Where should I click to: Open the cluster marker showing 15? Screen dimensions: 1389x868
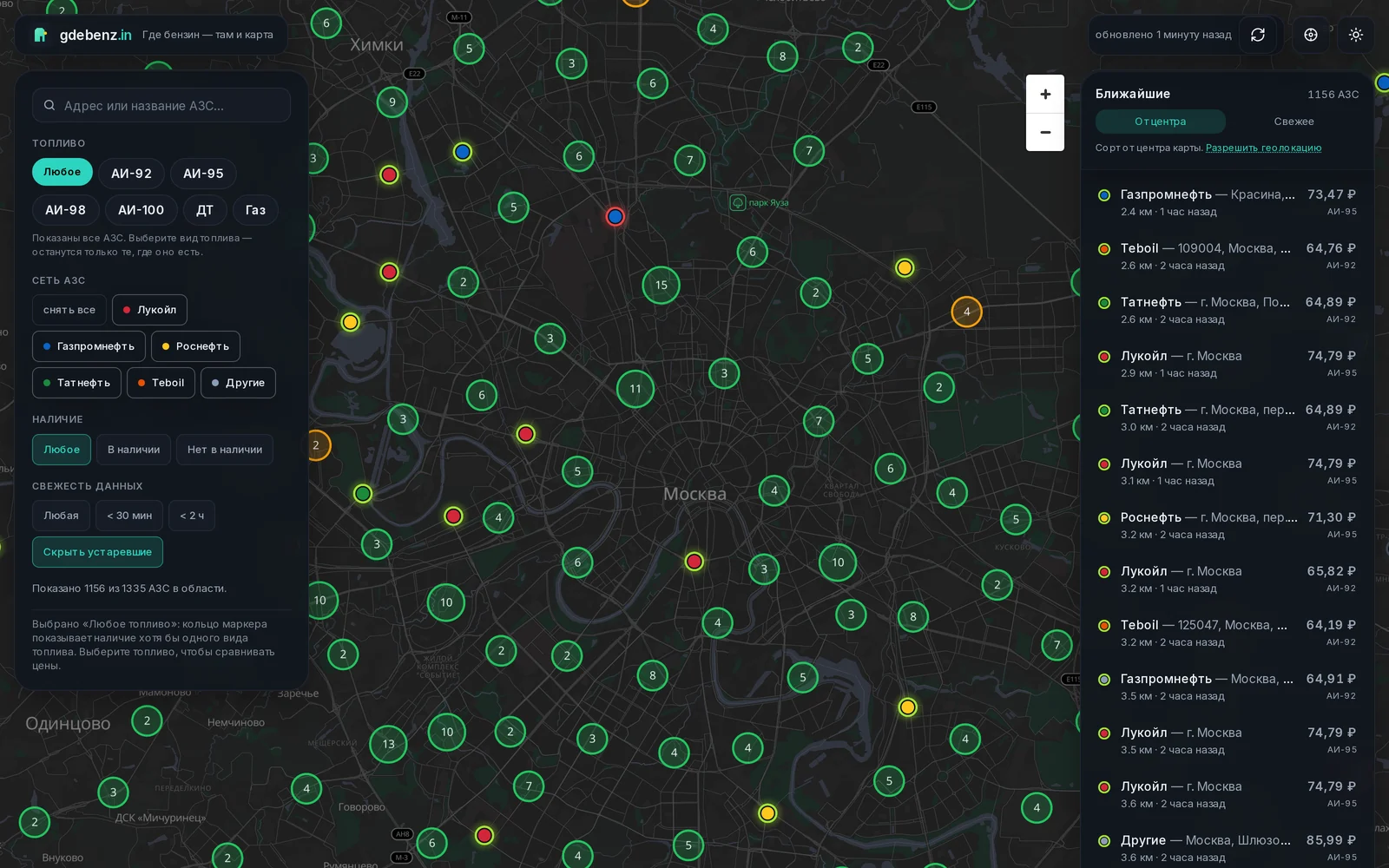coord(662,285)
